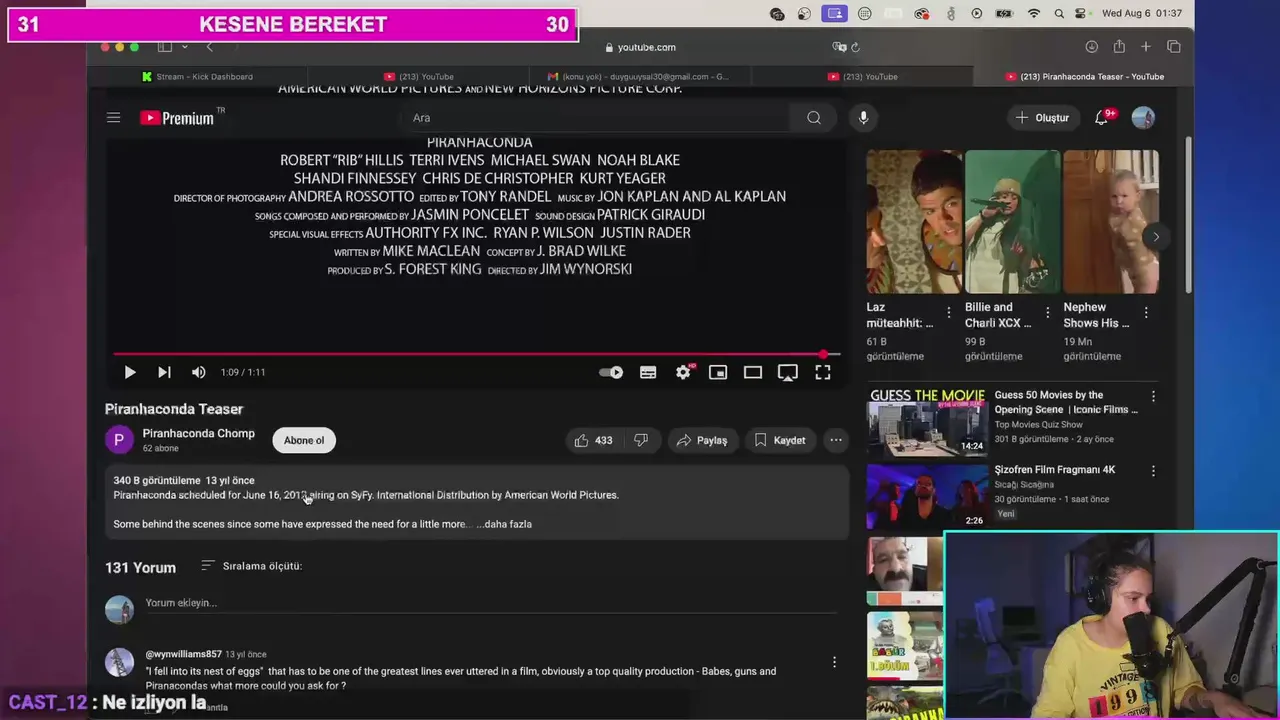The width and height of the screenshot is (1280, 720).
Task: Open Guess 50 Movies video options
Action: [x=1153, y=396]
